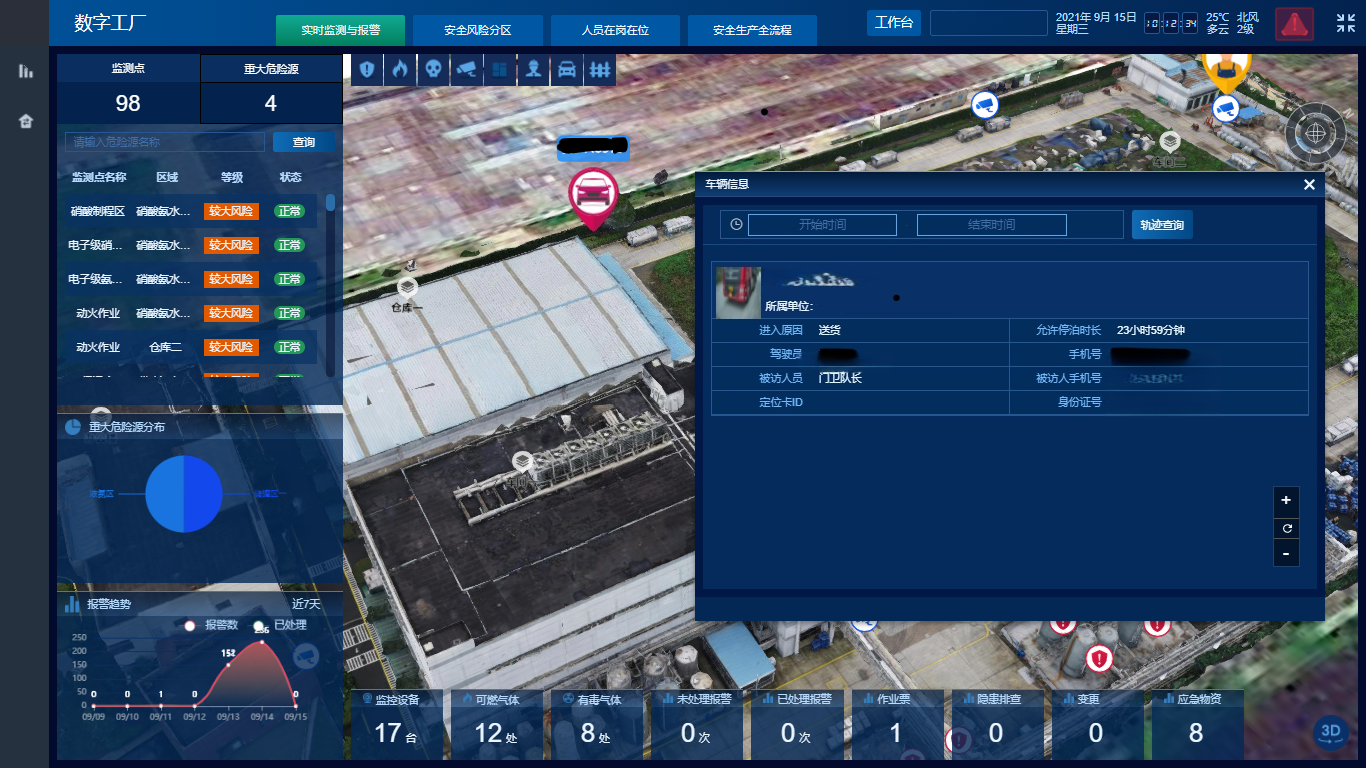The width and height of the screenshot is (1366, 768).
Task: Toggle the surveillance camera layer icon
Action: (466, 70)
